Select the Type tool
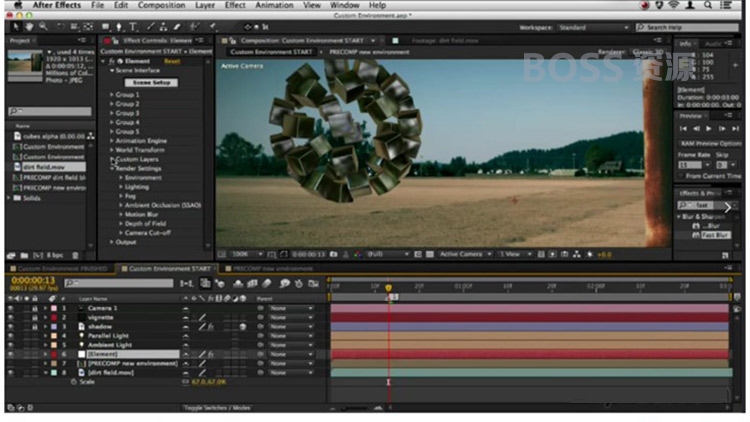750x422 pixels. tap(133, 27)
